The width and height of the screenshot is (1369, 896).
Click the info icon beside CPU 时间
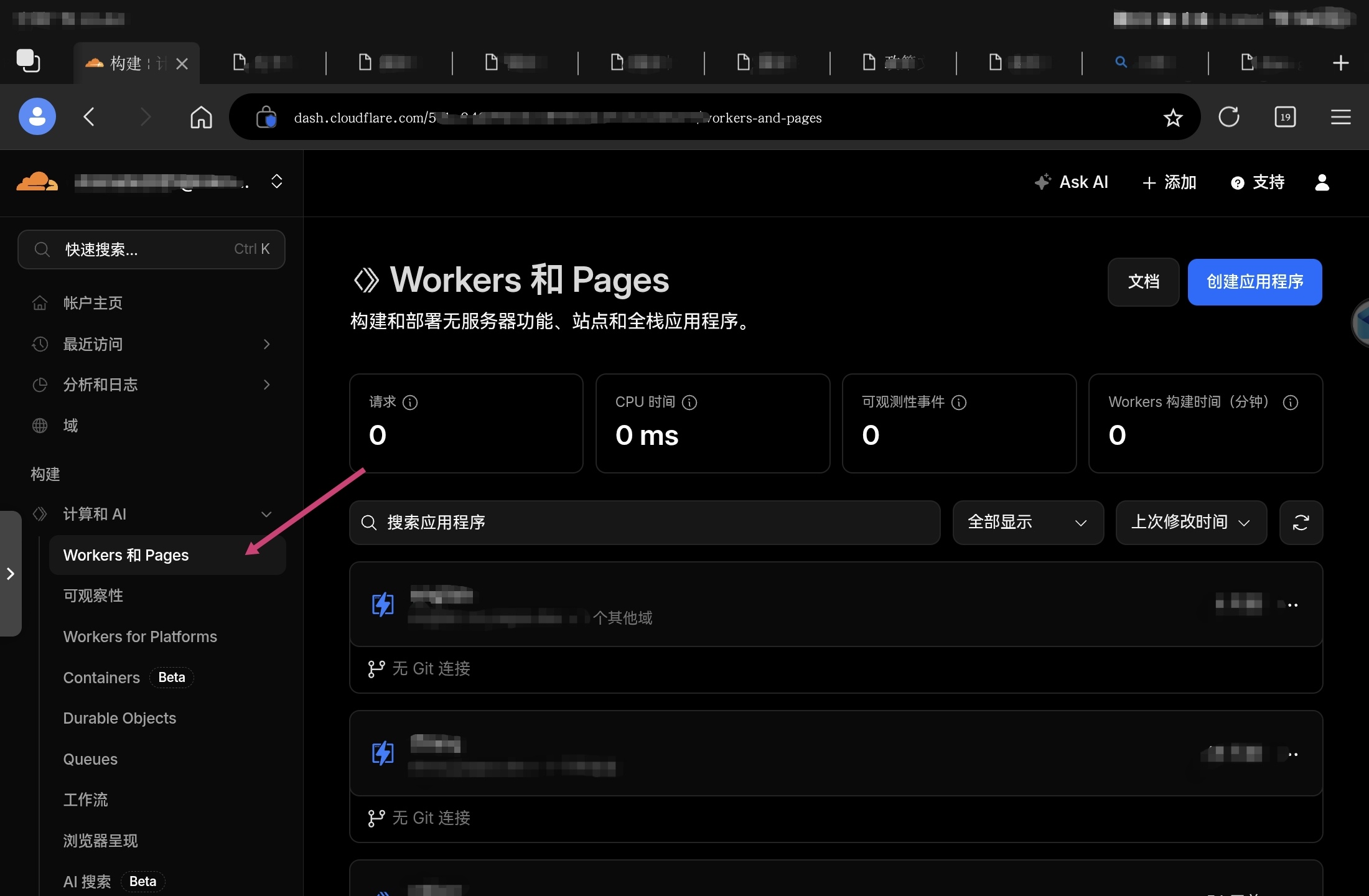tap(689, 403)
